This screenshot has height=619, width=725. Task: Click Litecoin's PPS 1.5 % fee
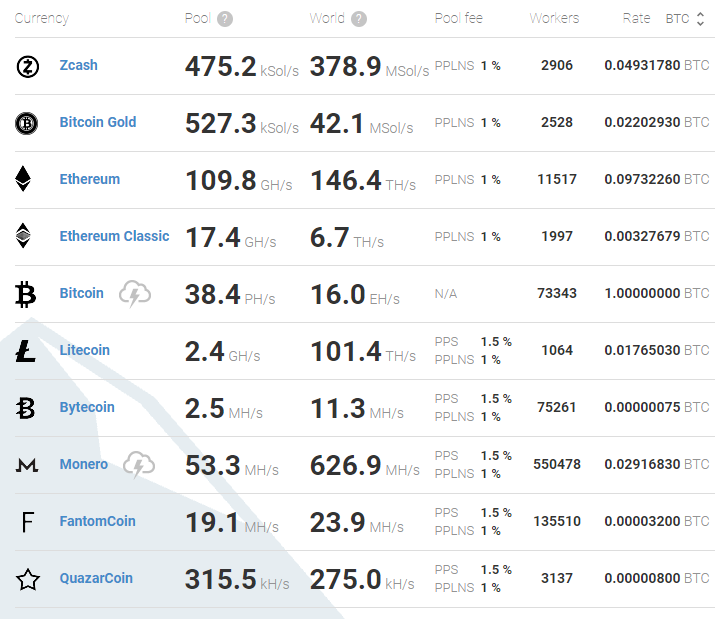coord(473,342)
